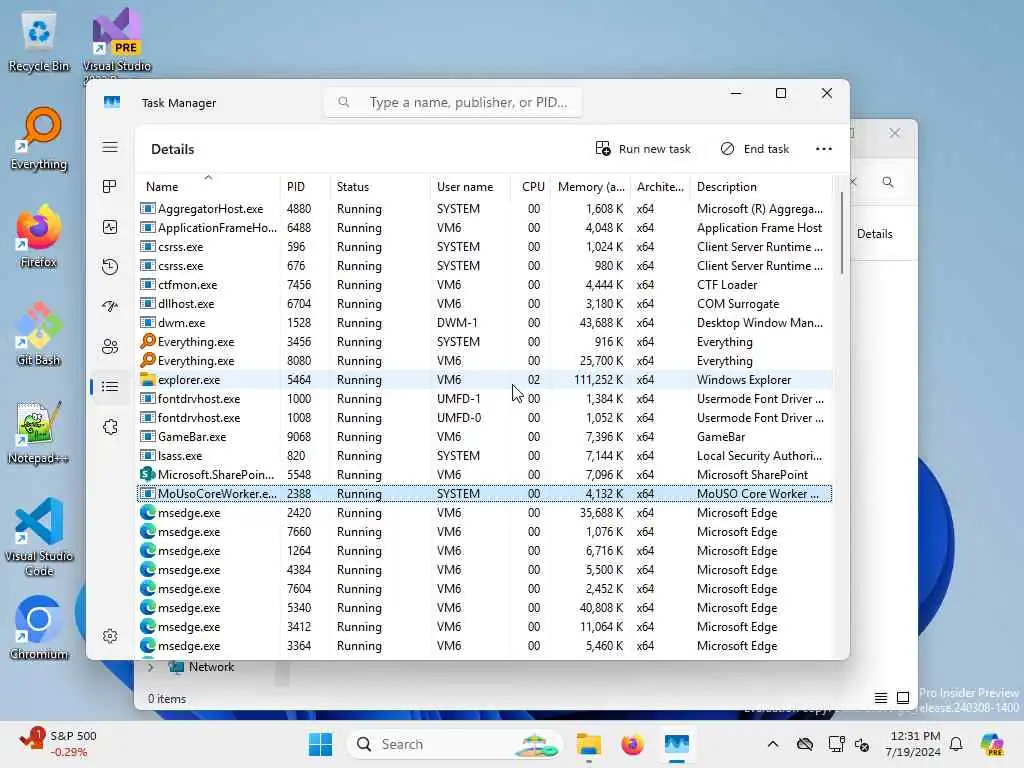Screen dimensions: 1024x768
Task: Select csrss.exe with PID 596
Action: pyautogui.click(x=485, y=247)
